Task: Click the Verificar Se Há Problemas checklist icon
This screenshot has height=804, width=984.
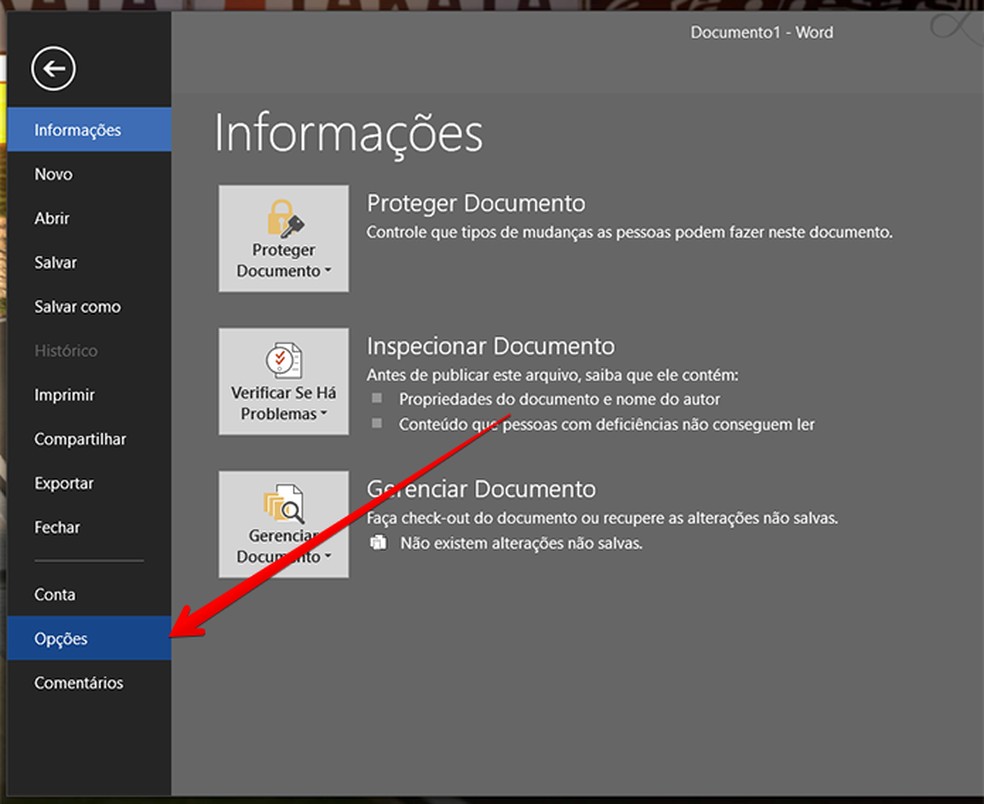Action: click(x=284, y=360)
